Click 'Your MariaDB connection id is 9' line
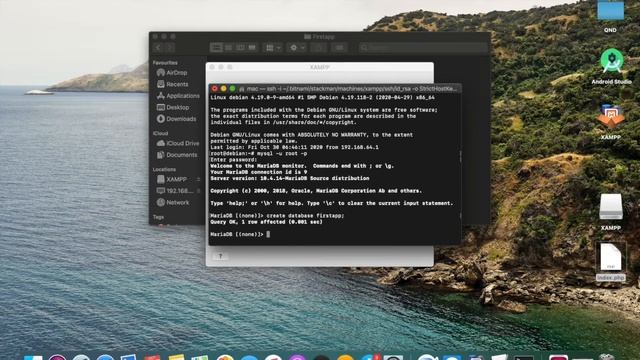 [x=258, y=172]
